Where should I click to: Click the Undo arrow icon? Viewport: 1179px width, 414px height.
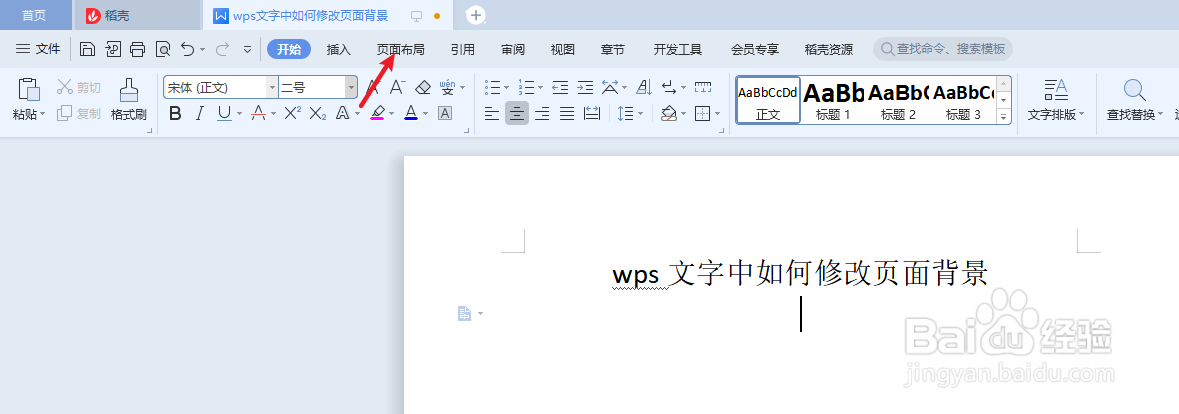pyautogui.click(x=187, y=50)
